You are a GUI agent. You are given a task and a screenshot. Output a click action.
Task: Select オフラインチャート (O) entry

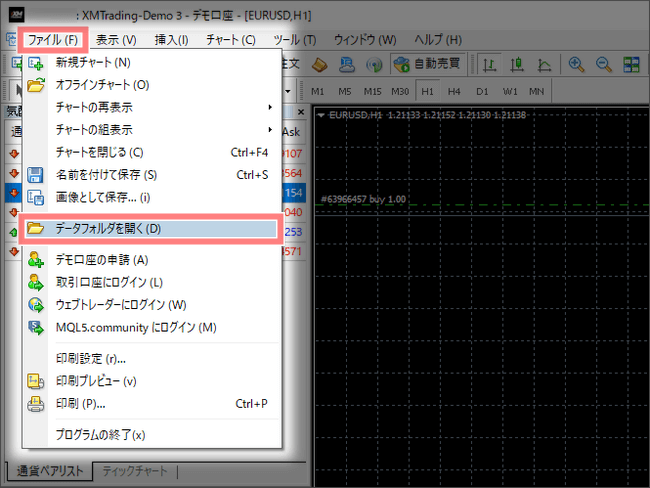click(152, 85)
